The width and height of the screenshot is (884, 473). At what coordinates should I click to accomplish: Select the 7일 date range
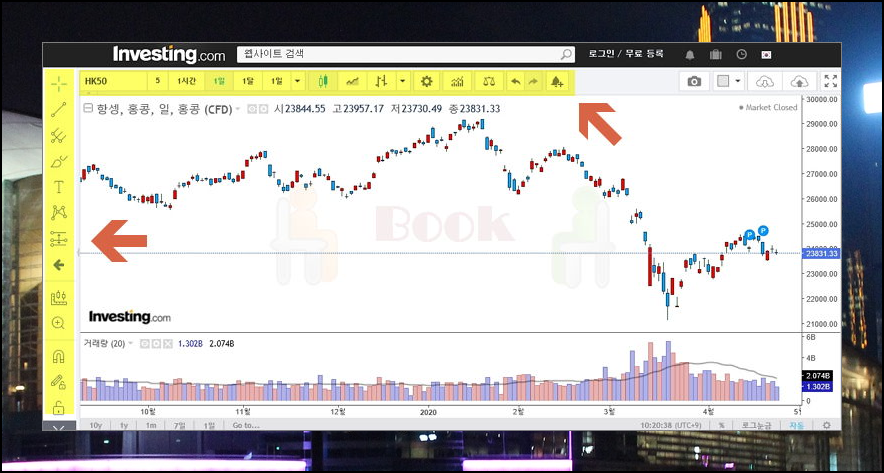click(x=179, y=425)
